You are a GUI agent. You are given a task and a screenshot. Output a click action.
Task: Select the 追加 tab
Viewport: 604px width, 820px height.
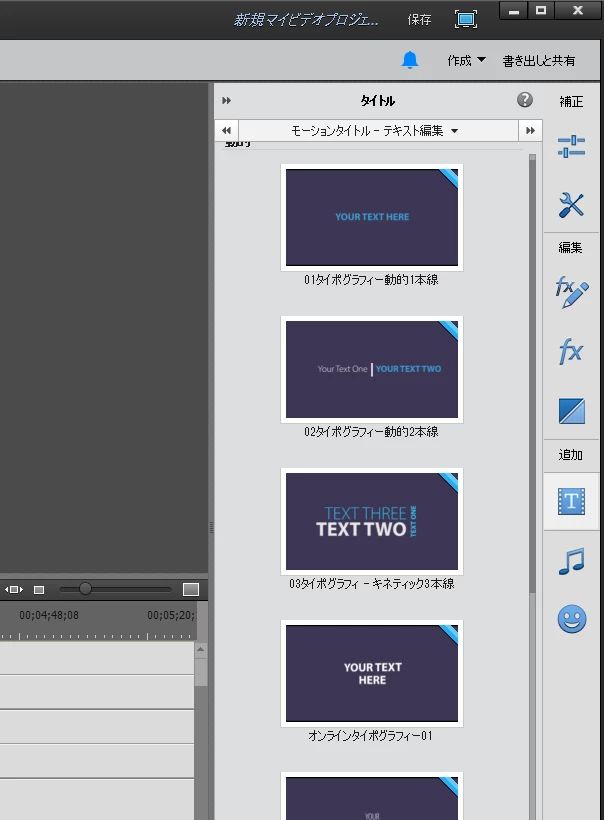(x=571, y=455)
